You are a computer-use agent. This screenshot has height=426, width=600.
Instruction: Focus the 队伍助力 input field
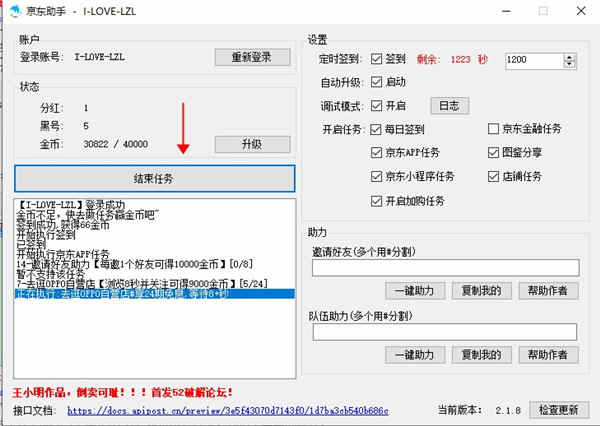tap(445, 332)
